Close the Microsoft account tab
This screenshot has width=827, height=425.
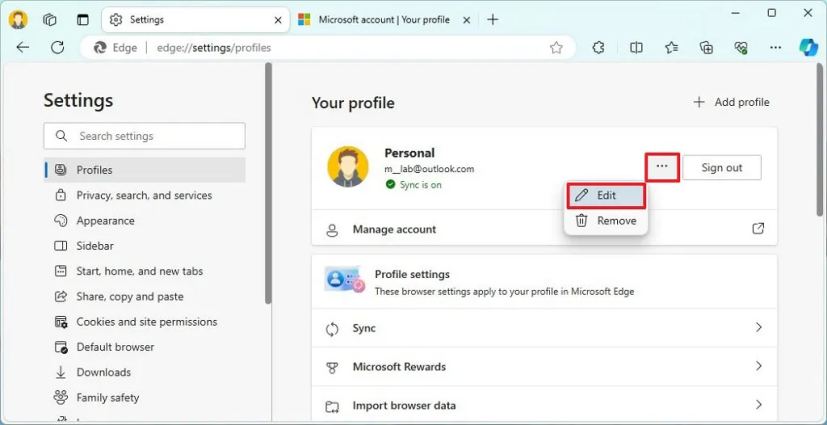click(466, 20)
